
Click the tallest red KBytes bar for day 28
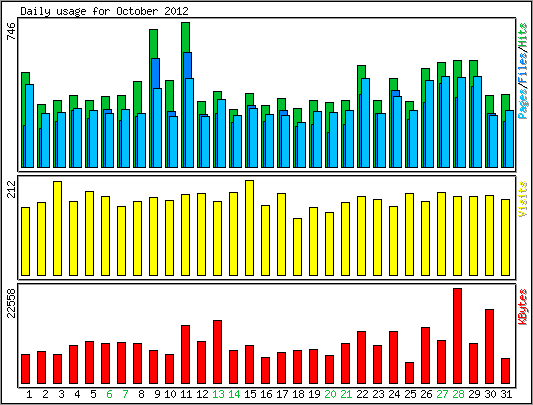458,336
